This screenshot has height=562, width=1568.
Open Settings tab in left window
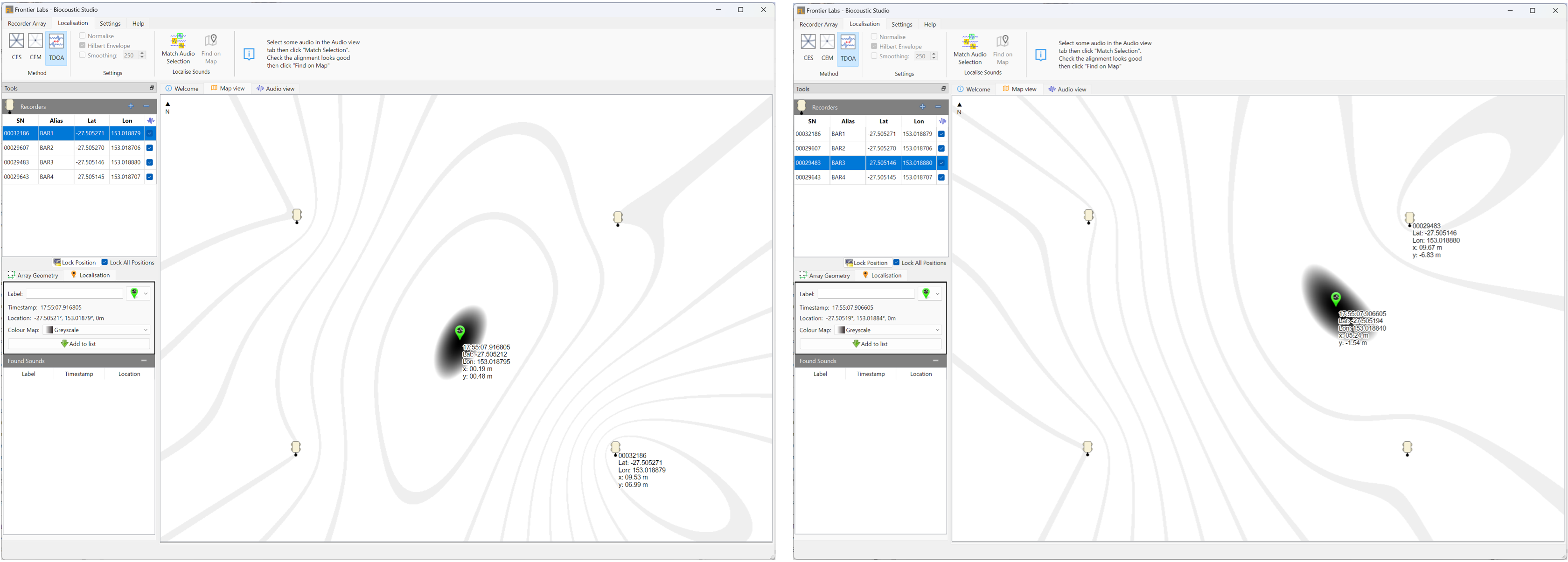[110, 24]
